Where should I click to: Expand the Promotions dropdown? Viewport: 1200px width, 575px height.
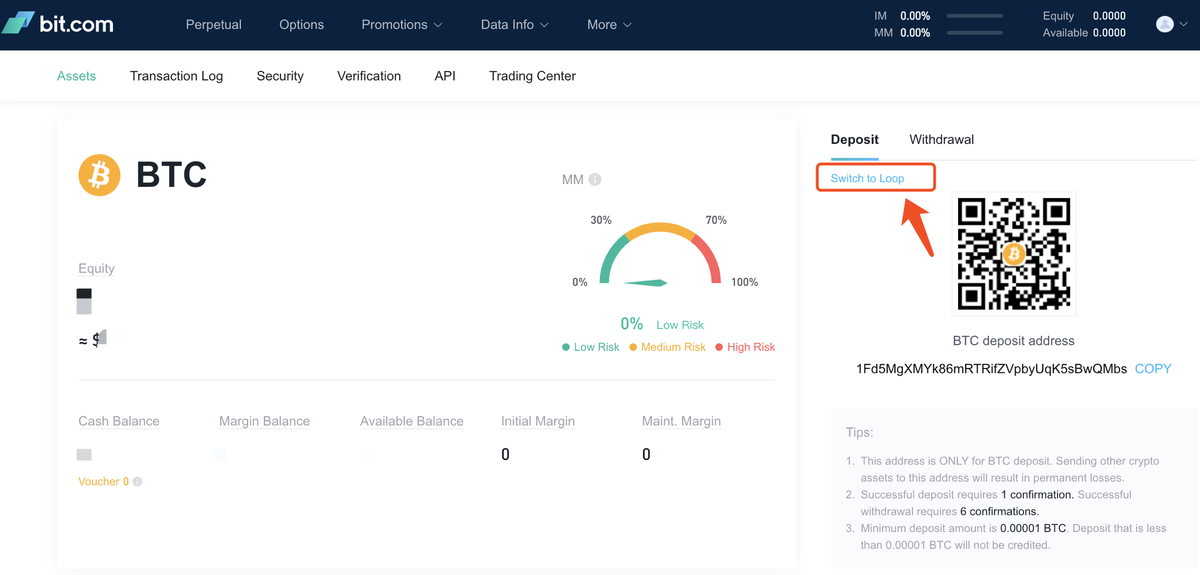point(403,25)
